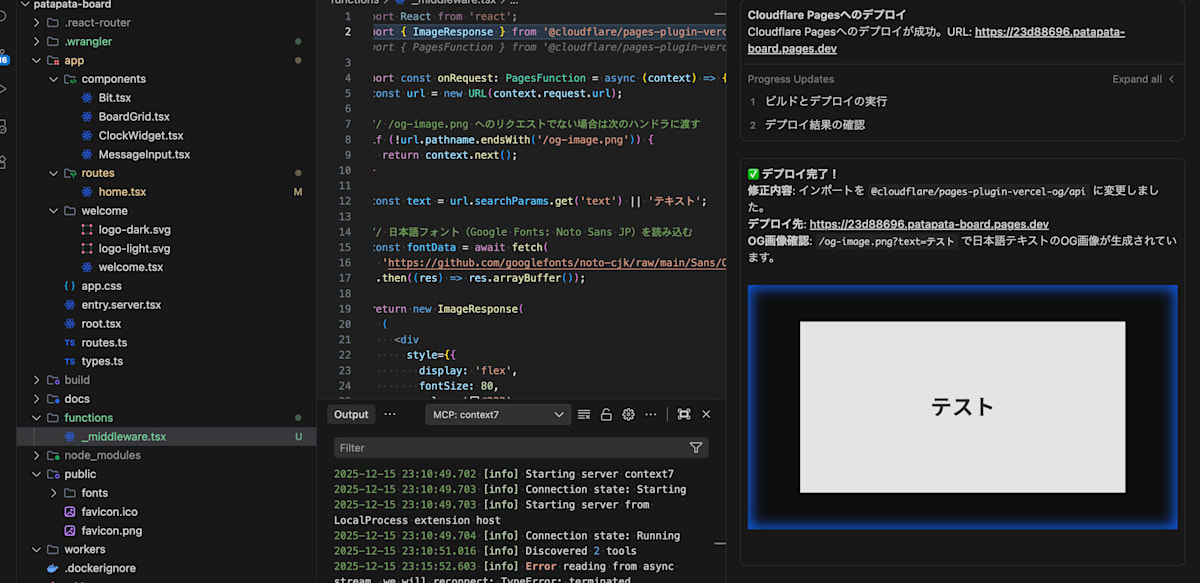Toggle the auto-scroll lock in Output panel

tap(606, 414)
